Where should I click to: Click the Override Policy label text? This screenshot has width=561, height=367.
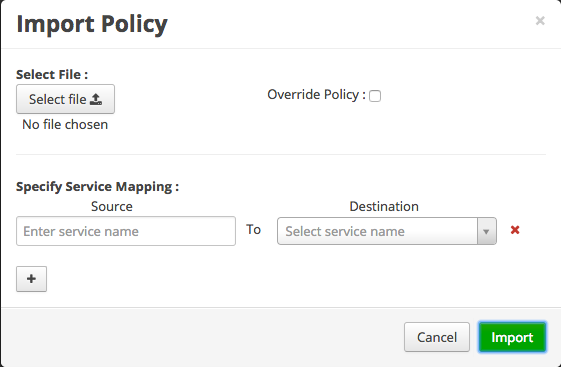coord(316,95)
